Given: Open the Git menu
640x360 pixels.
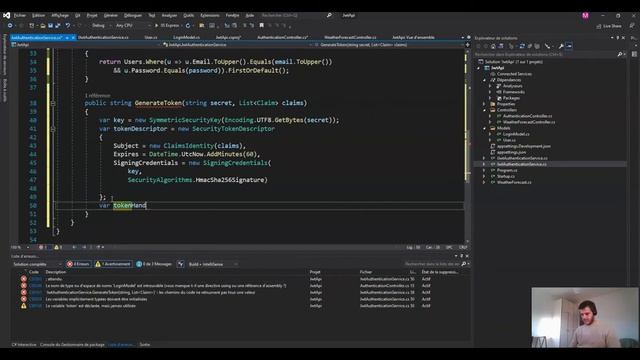Looking at the screenshot, I should pyautogui.click(x=78, y=16).
